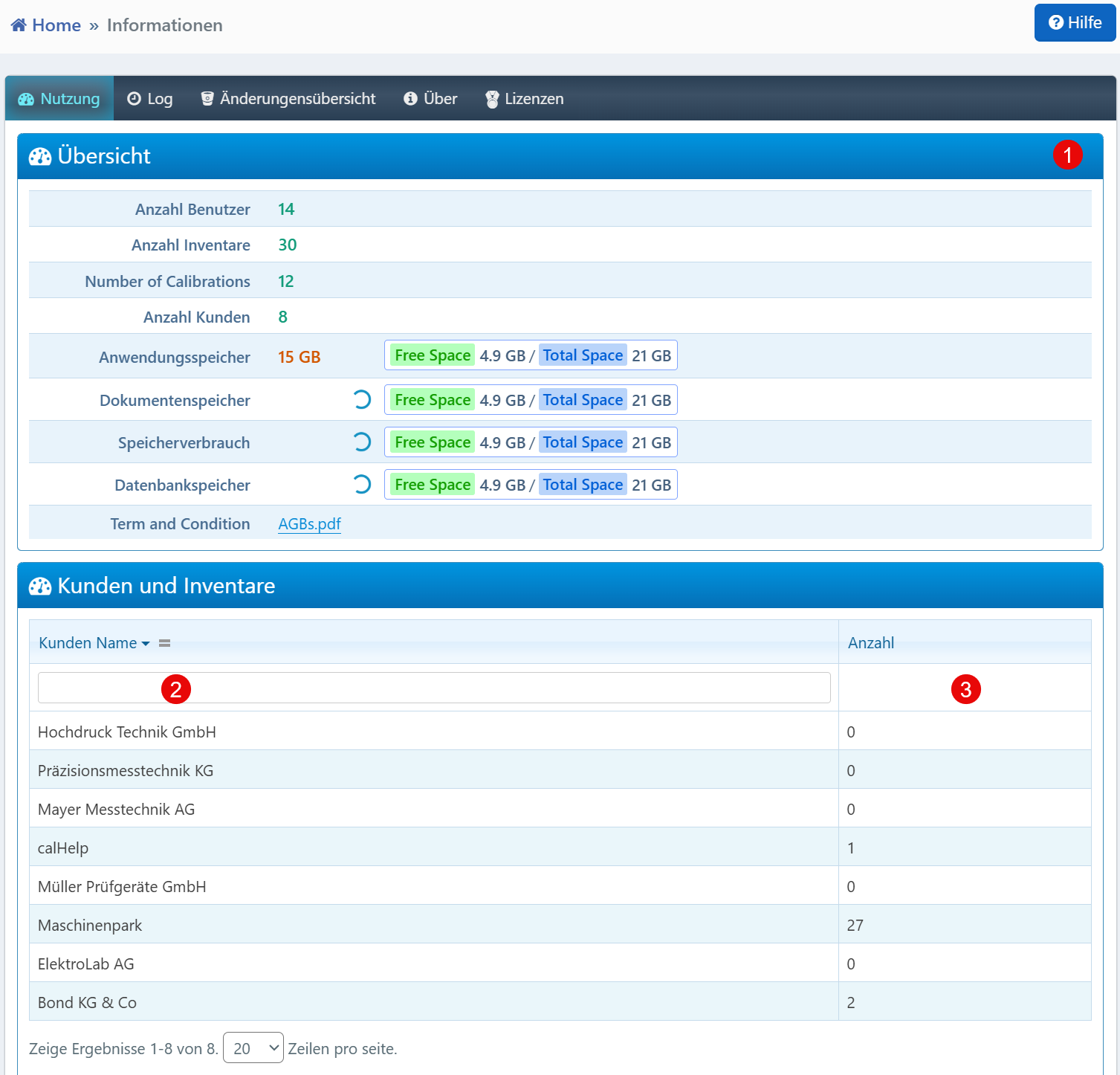The image size is (1120, 1075).
Task: Open the rows per page dropdown
Action: [253, 1048]
